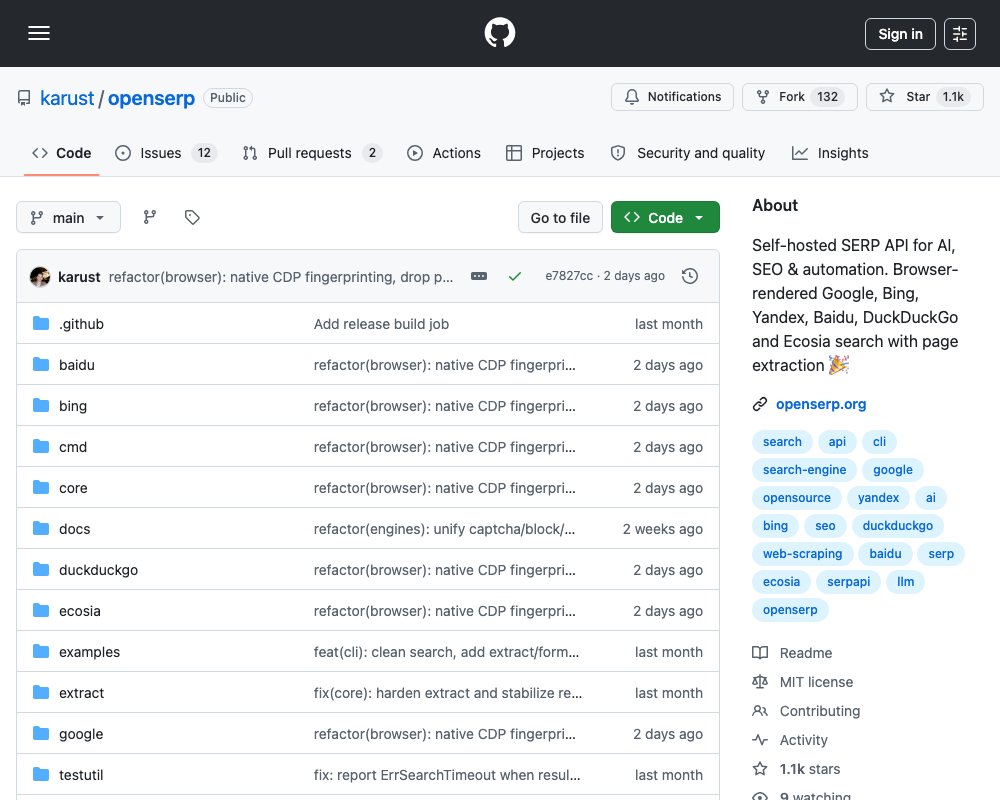Open the karust owner link
Image resolution: width=1000 pixels, height=800 pixels.
67,98
